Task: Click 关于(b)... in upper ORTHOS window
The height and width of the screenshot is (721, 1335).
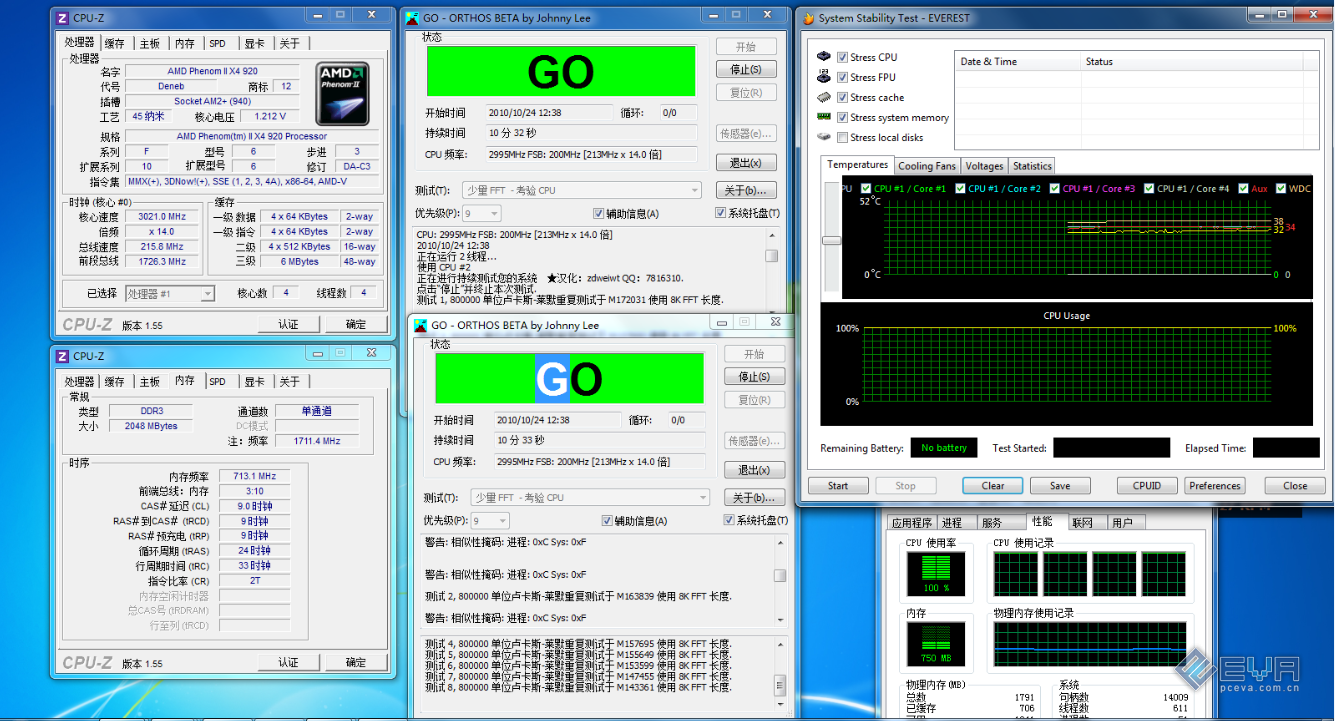Action: (746, 190)
